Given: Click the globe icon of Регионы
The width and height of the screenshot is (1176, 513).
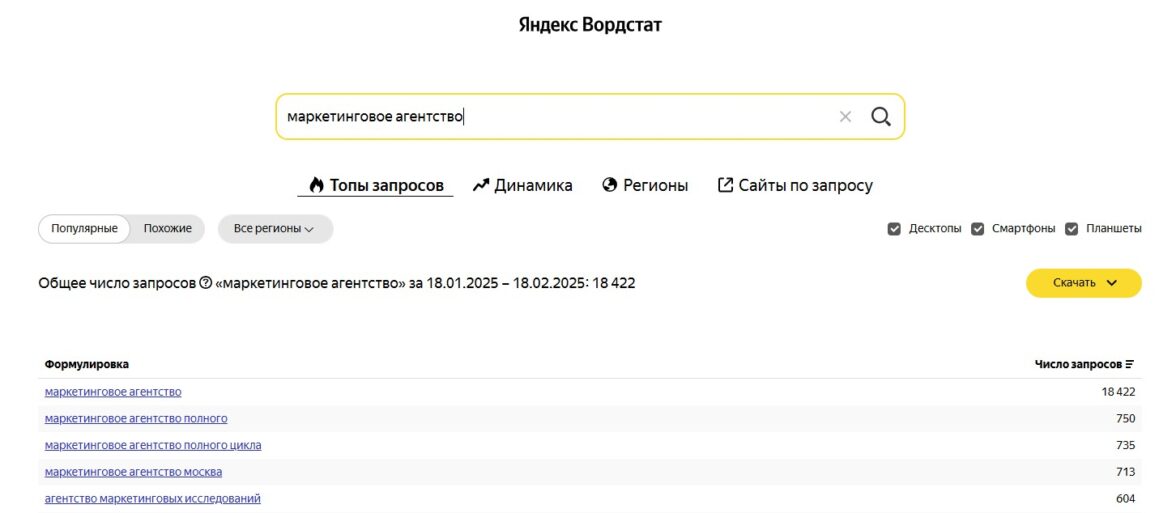Looking at the screenshot, I should click(x=610, y=185).
